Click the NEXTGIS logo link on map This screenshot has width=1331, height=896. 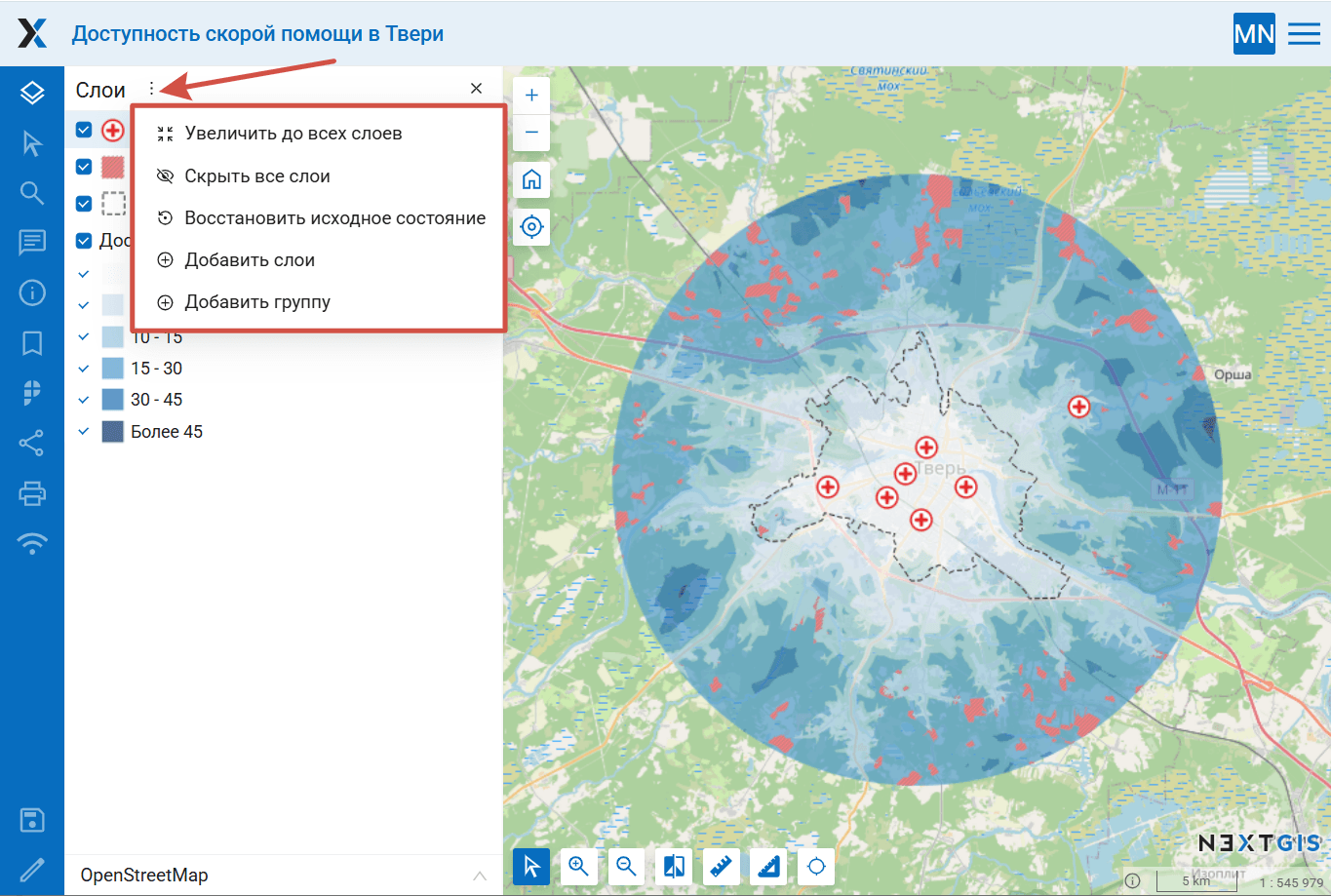pos(1260,843)
